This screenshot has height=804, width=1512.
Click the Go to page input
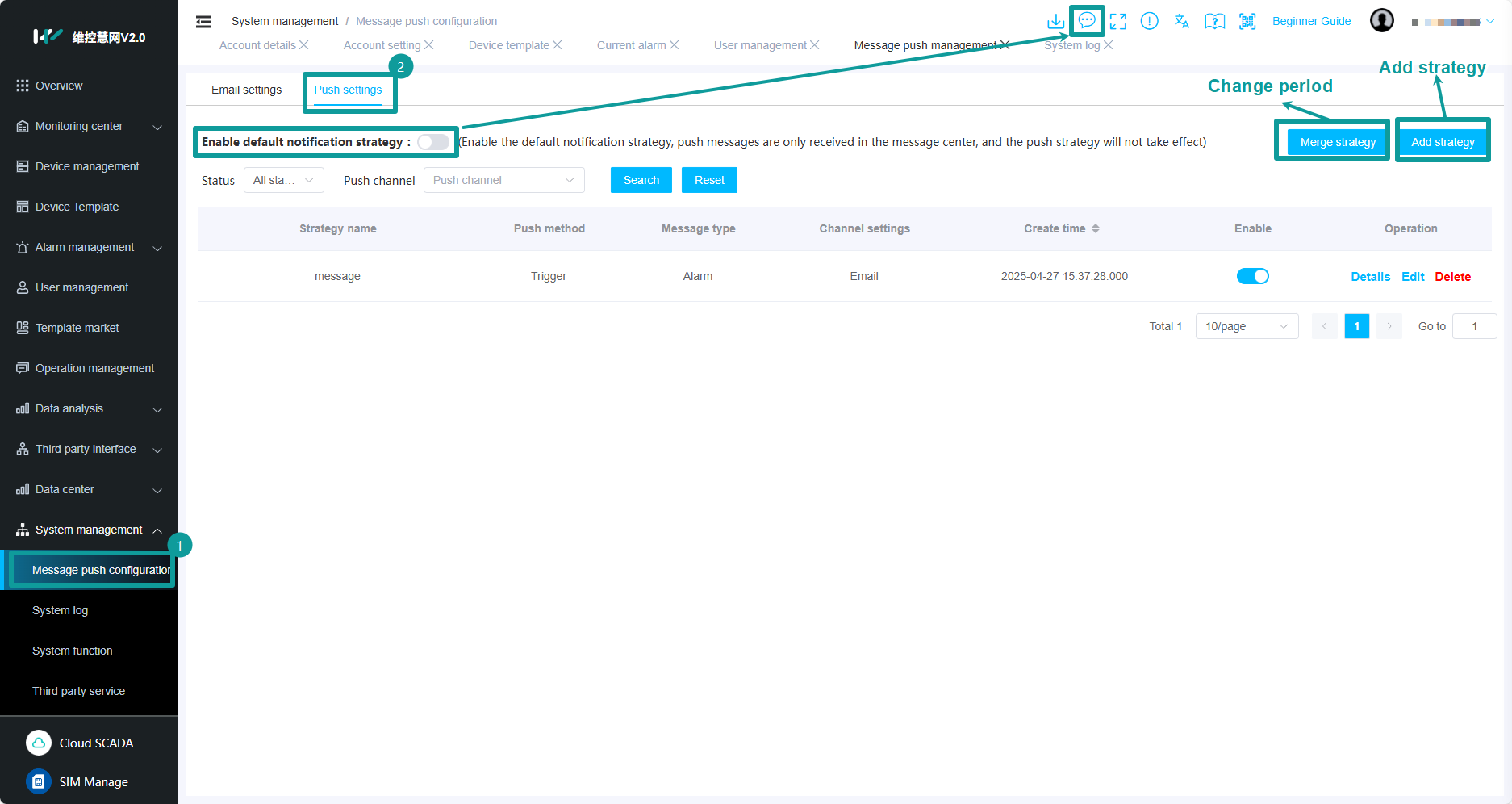click(x=1473, y=326)
